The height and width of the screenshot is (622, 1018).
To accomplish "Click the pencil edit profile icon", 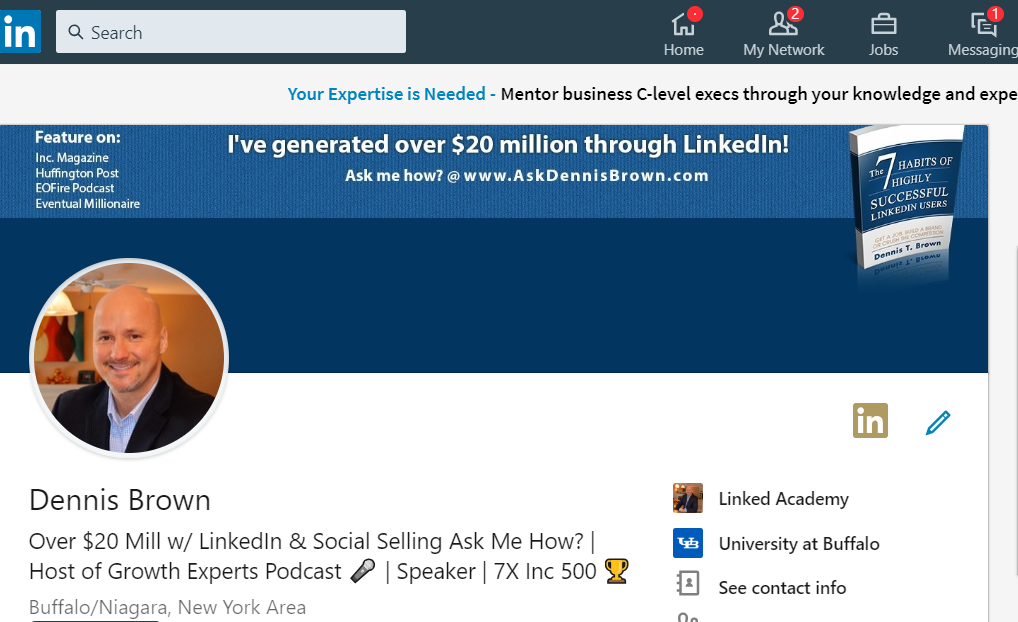I will [937, 422].
